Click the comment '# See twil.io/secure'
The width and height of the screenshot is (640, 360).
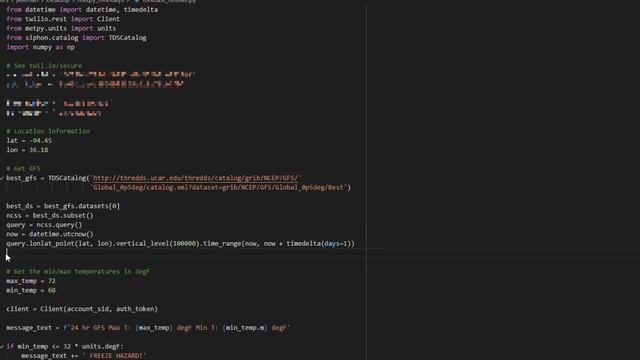pyautogui.click(x=44, y=66)
